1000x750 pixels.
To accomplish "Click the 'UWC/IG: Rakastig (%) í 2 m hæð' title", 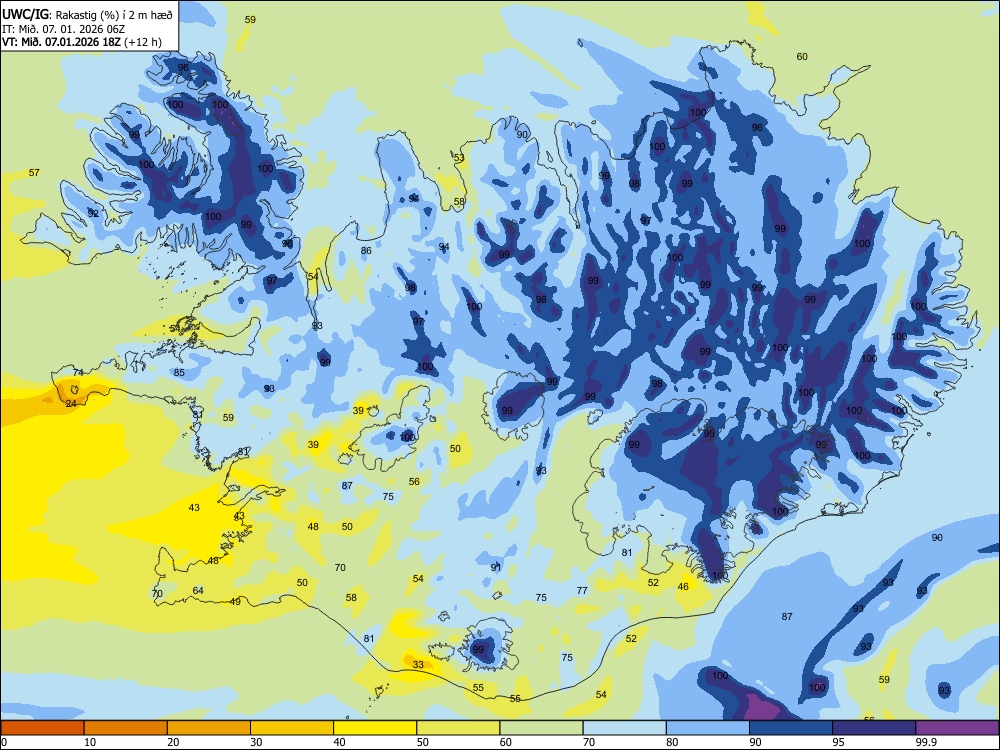I will coord(87,15).
